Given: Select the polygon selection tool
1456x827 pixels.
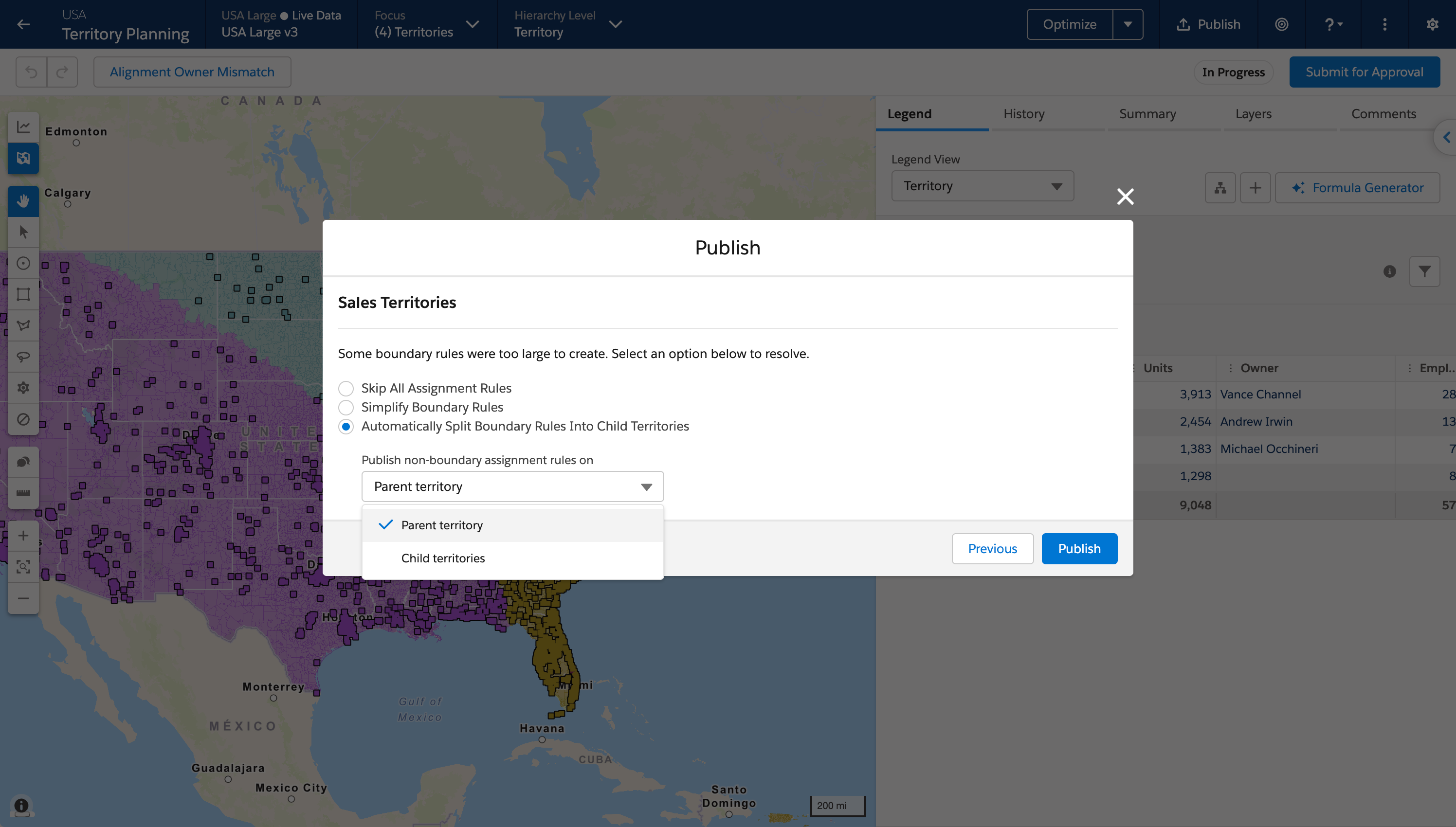Looking at the screenshot, I should pos(23,326).
